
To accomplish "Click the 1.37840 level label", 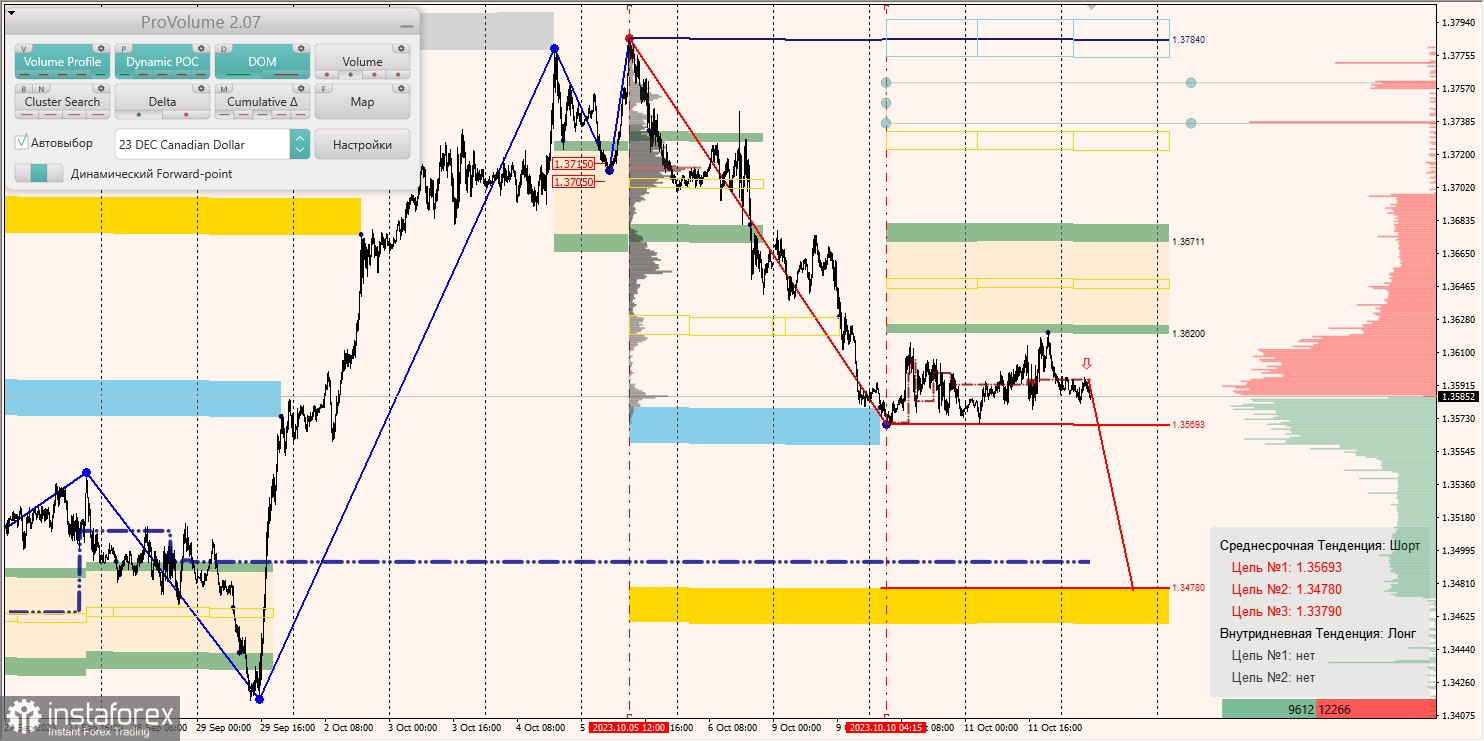I will pyautogui.click(x=1190, y=40).
